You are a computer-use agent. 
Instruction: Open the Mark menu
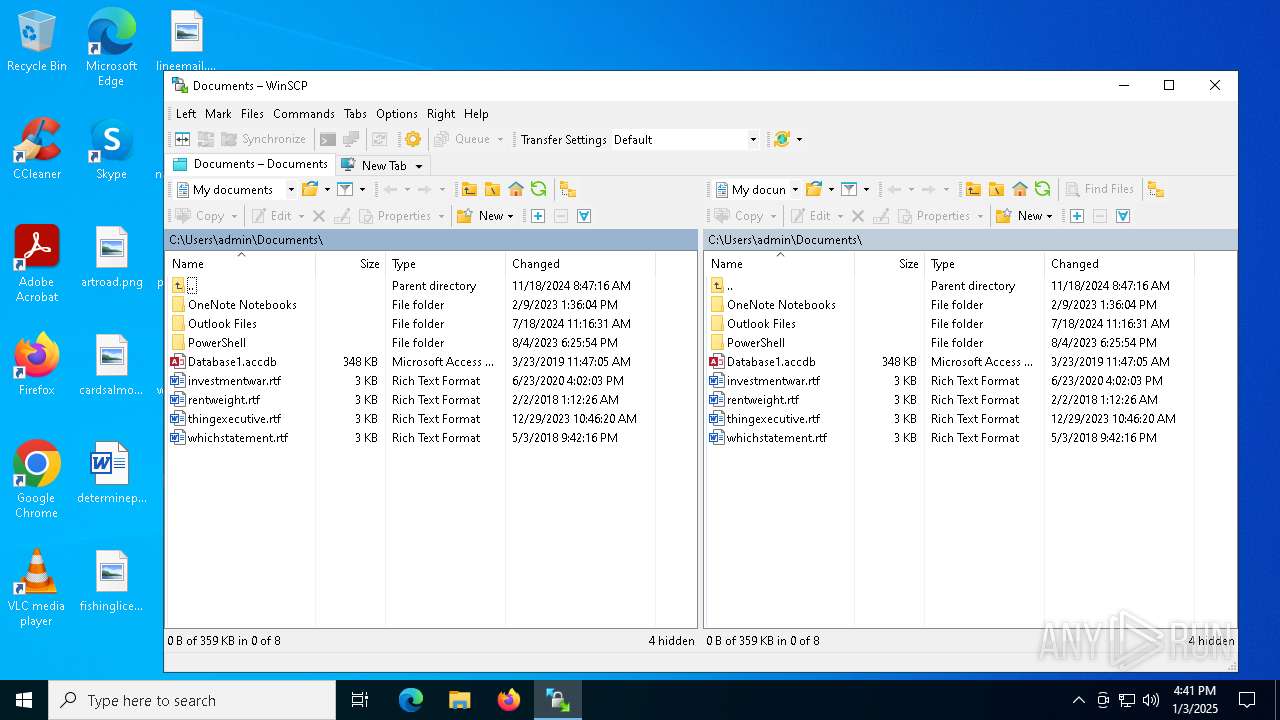[218, 114]
